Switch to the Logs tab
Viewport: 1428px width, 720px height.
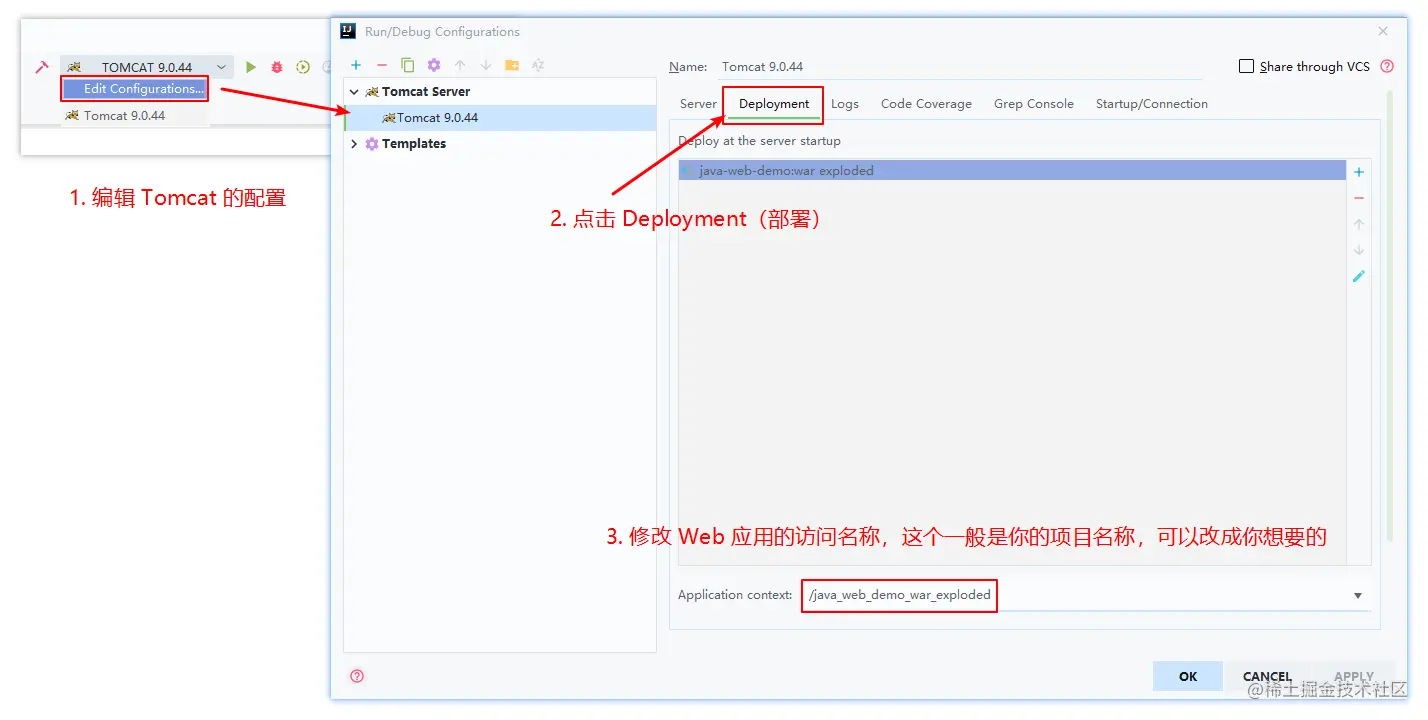(845, 103)
